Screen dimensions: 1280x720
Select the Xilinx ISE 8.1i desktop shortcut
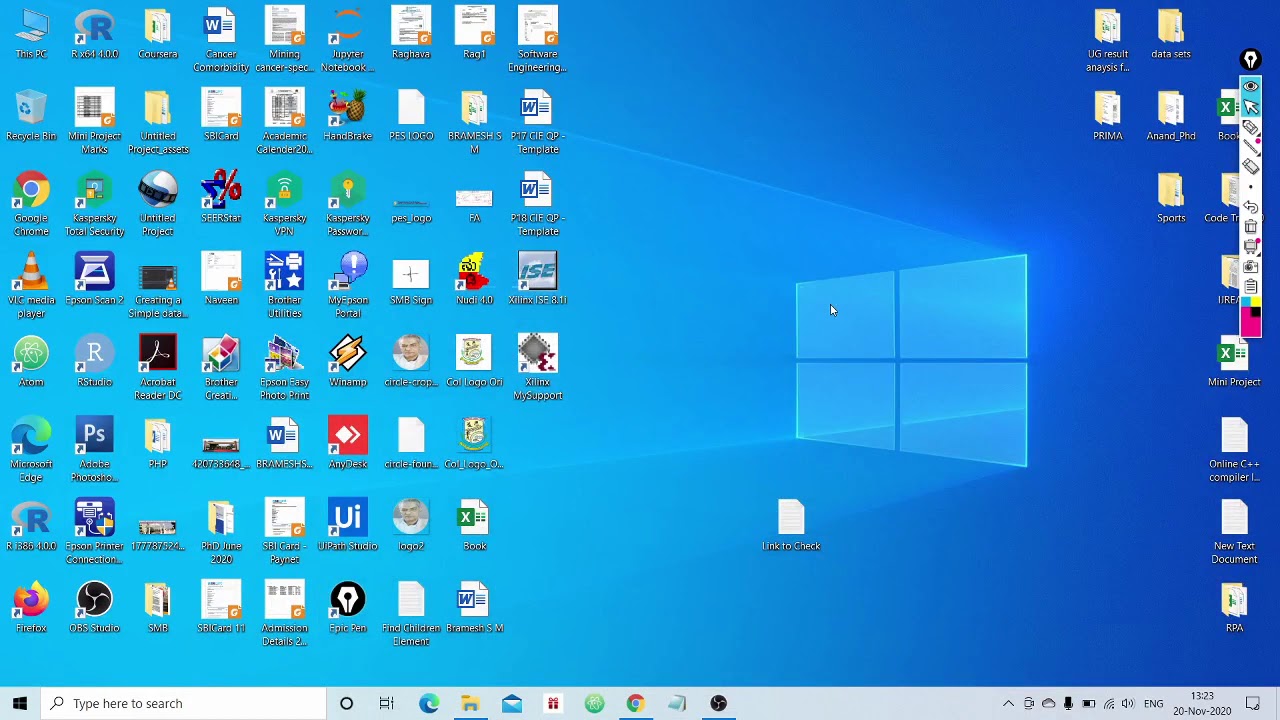(x=538, y=280)
